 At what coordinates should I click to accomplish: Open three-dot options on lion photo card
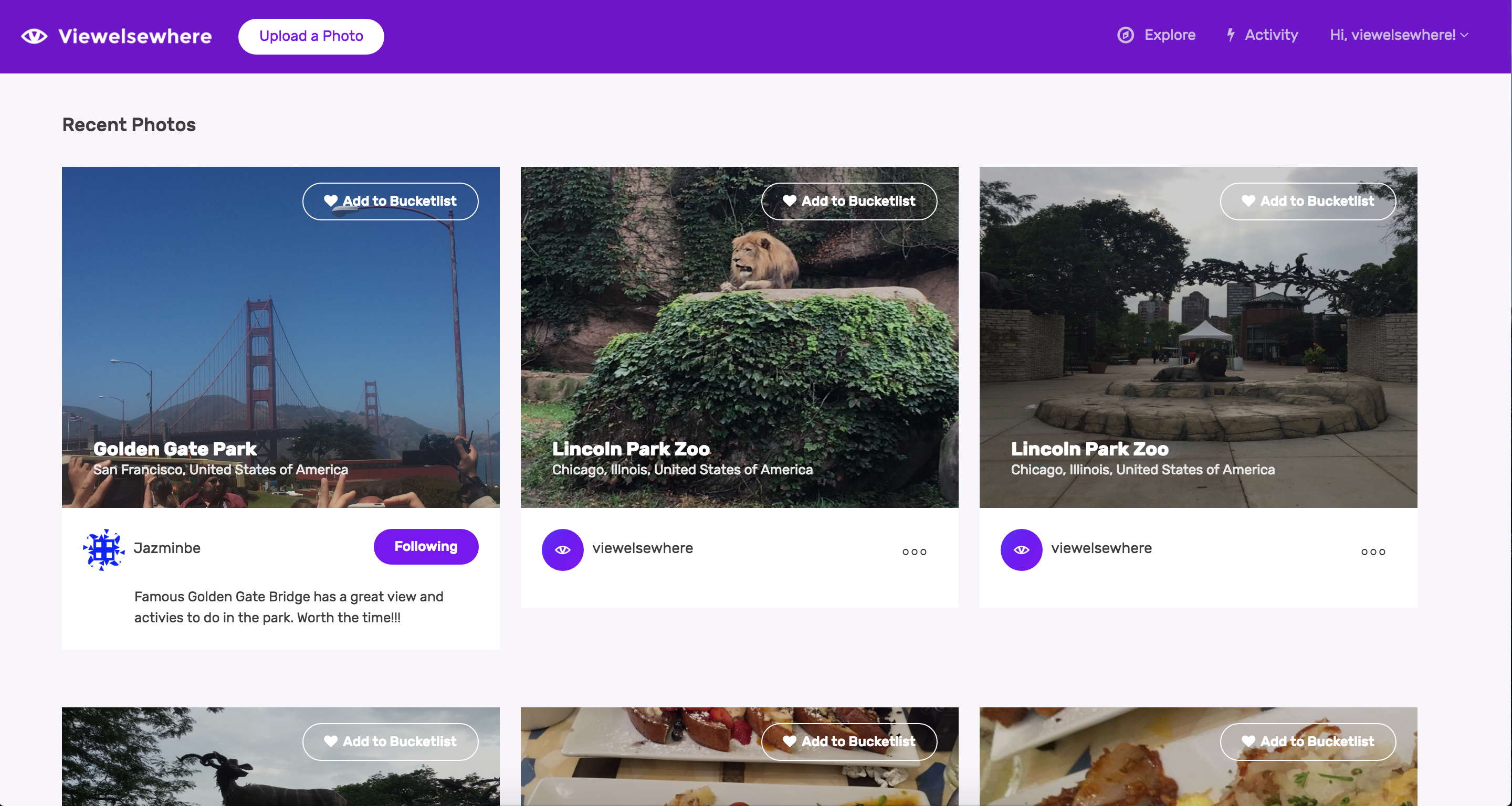click(x=914, y=552)
